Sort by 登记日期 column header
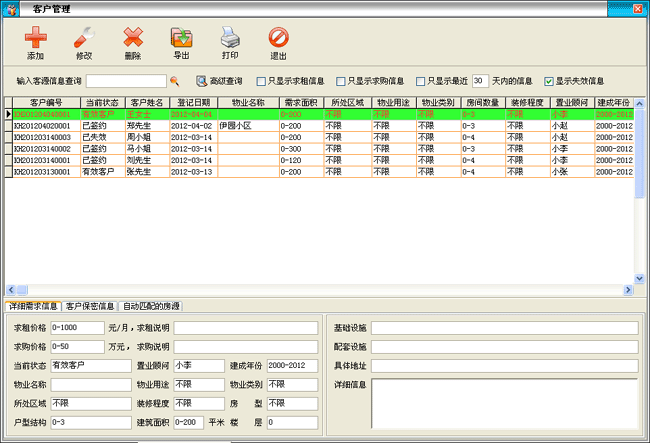This screenshot has width=650, height=443. click(x=193, y=102)
